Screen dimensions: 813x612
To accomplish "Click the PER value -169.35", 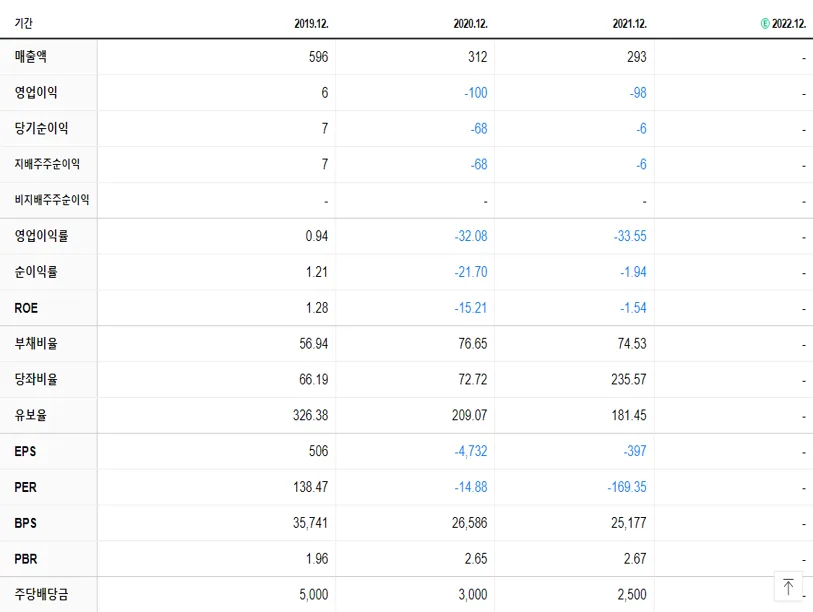I will pos(627,486).
